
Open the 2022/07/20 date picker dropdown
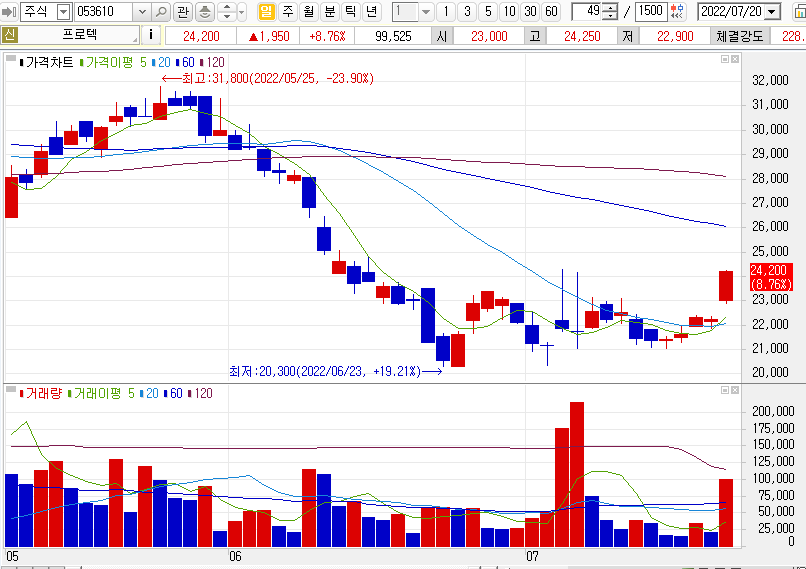(772, 12)
